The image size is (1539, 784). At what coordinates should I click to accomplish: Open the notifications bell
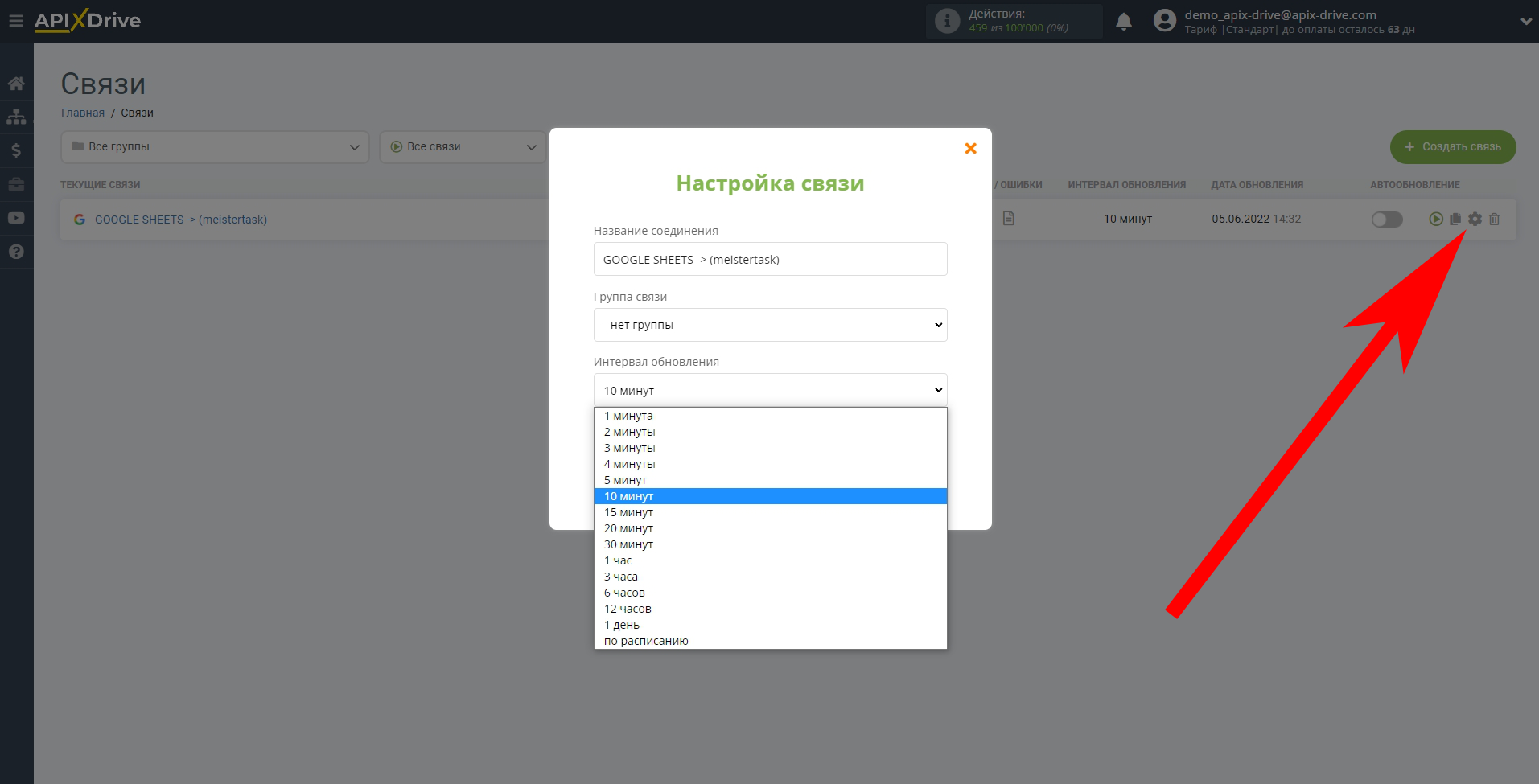pos(1124,22)
